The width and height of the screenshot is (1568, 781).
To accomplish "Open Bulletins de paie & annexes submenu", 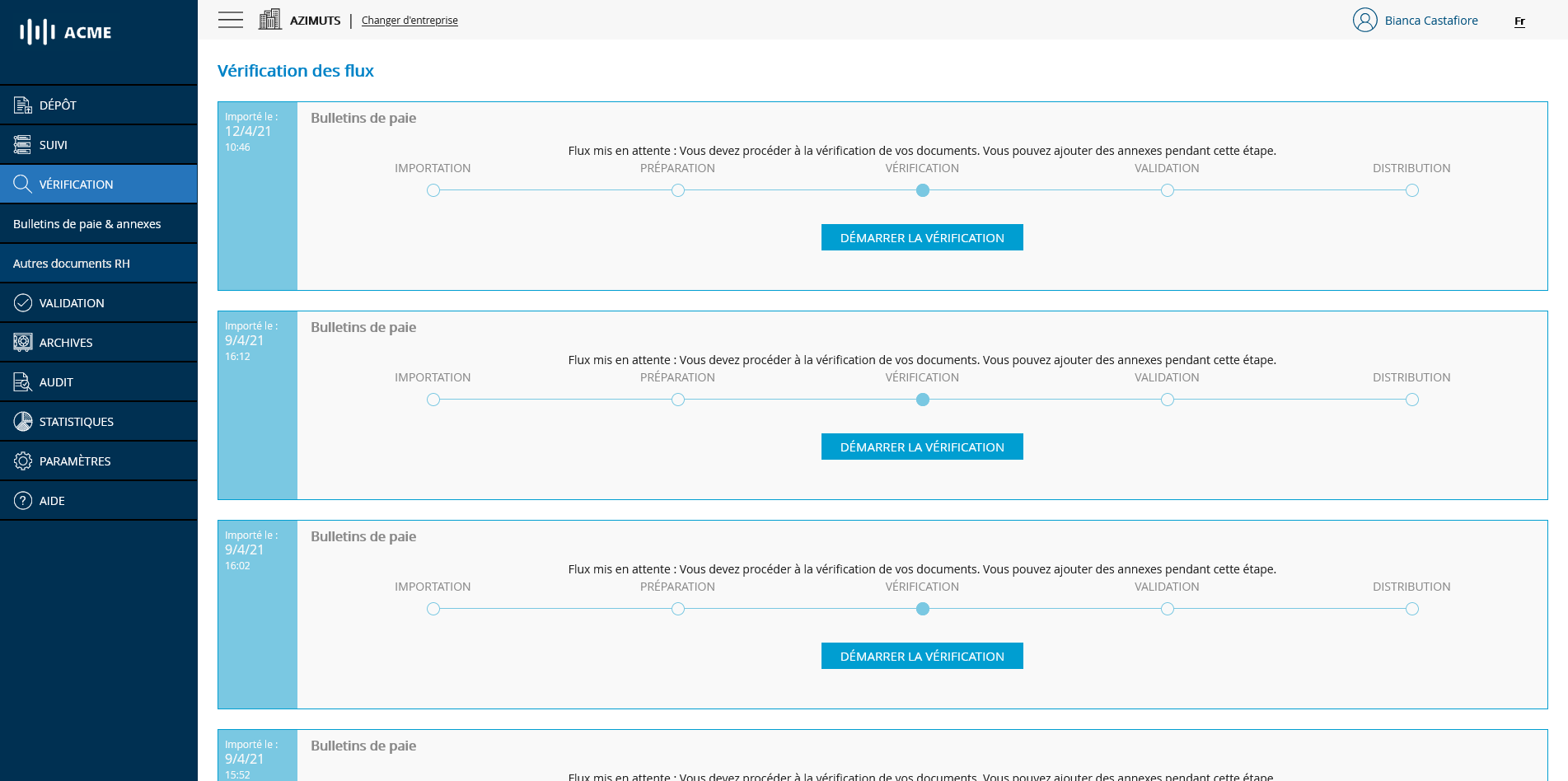I will (87, 224).
